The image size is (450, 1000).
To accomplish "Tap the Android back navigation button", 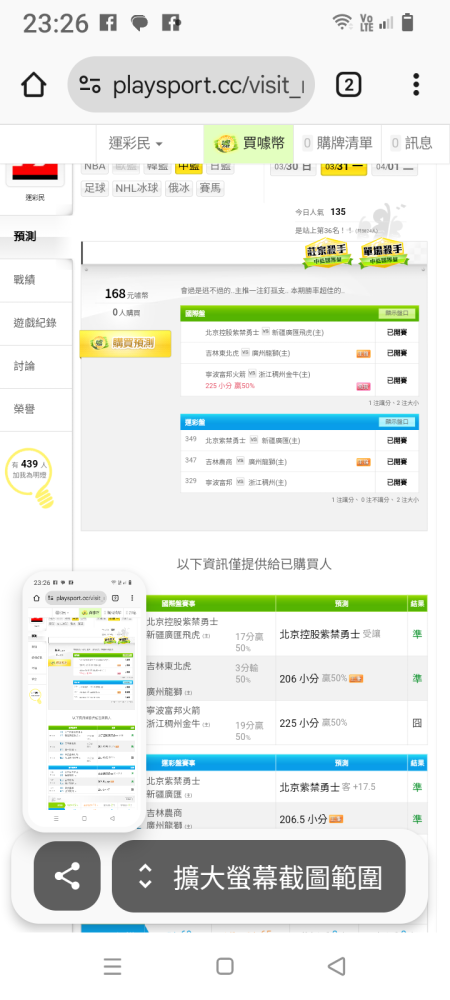I will [337, 966].
